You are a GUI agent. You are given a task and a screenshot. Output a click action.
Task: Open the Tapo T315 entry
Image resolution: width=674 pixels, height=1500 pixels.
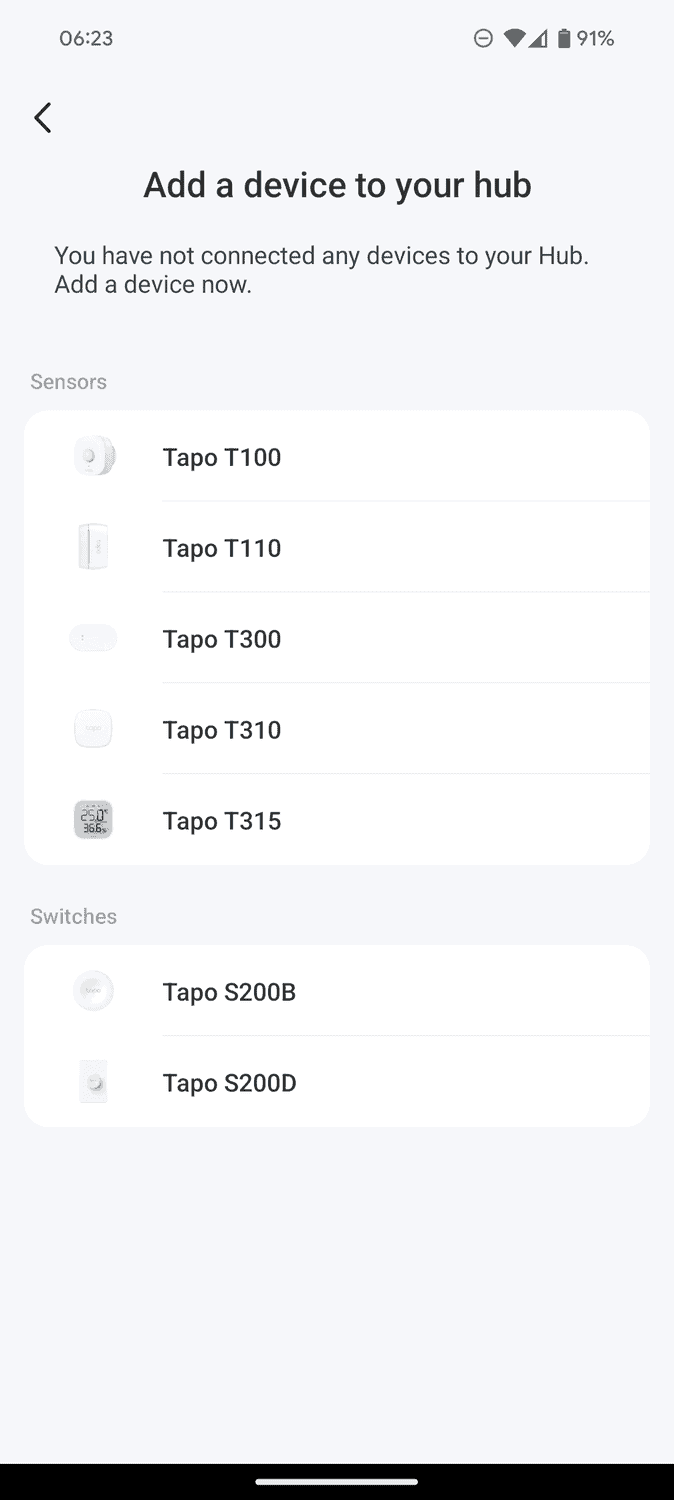[x=222, y=821]
